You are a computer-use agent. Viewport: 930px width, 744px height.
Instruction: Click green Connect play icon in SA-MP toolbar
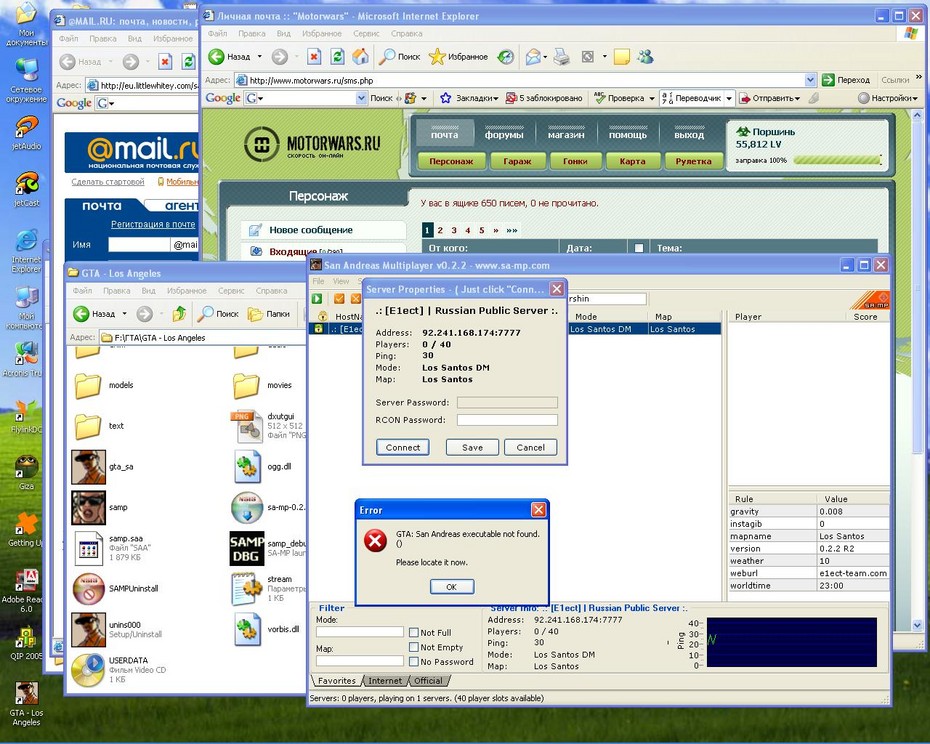point(317,298)
